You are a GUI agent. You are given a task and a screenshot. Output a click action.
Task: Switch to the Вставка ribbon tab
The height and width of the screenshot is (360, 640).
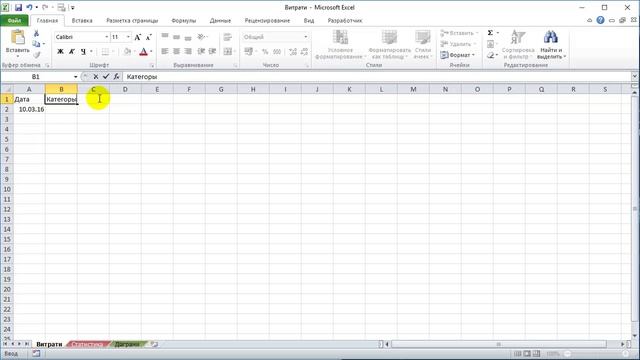[82, 20]
